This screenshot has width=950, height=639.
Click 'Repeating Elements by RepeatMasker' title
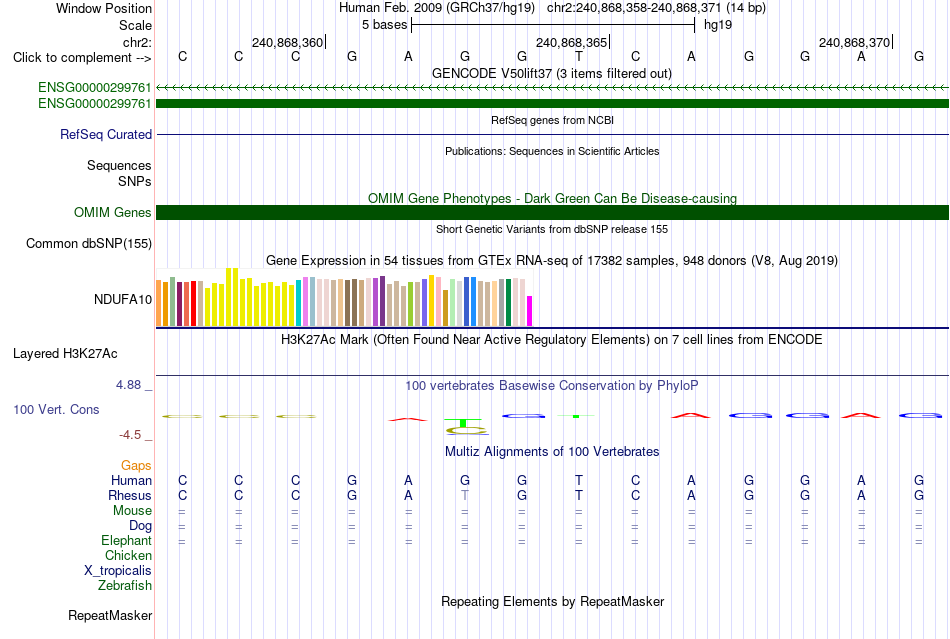pos(553,601)
